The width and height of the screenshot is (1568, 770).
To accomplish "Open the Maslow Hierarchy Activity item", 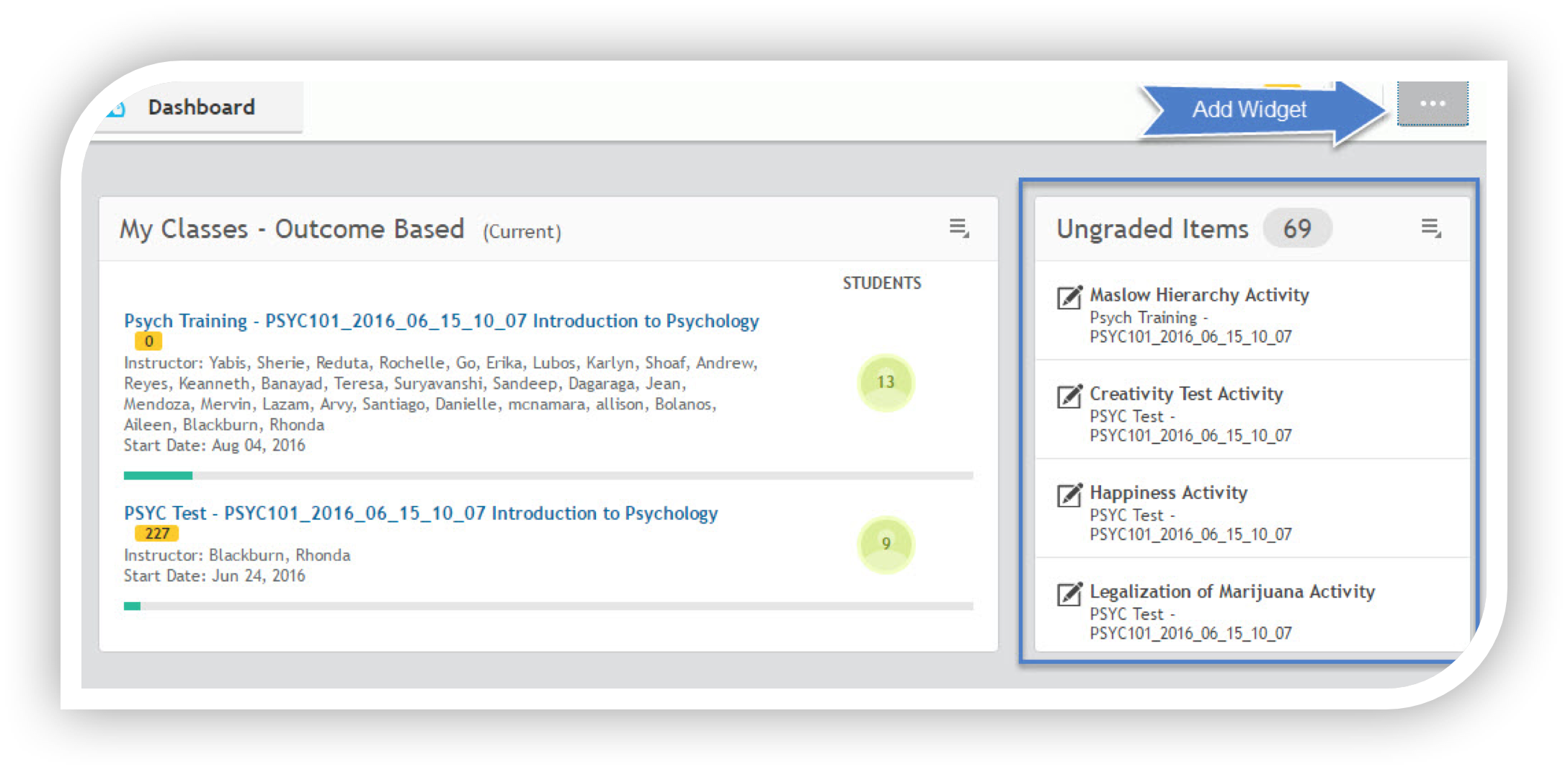I will [1198, 295].
